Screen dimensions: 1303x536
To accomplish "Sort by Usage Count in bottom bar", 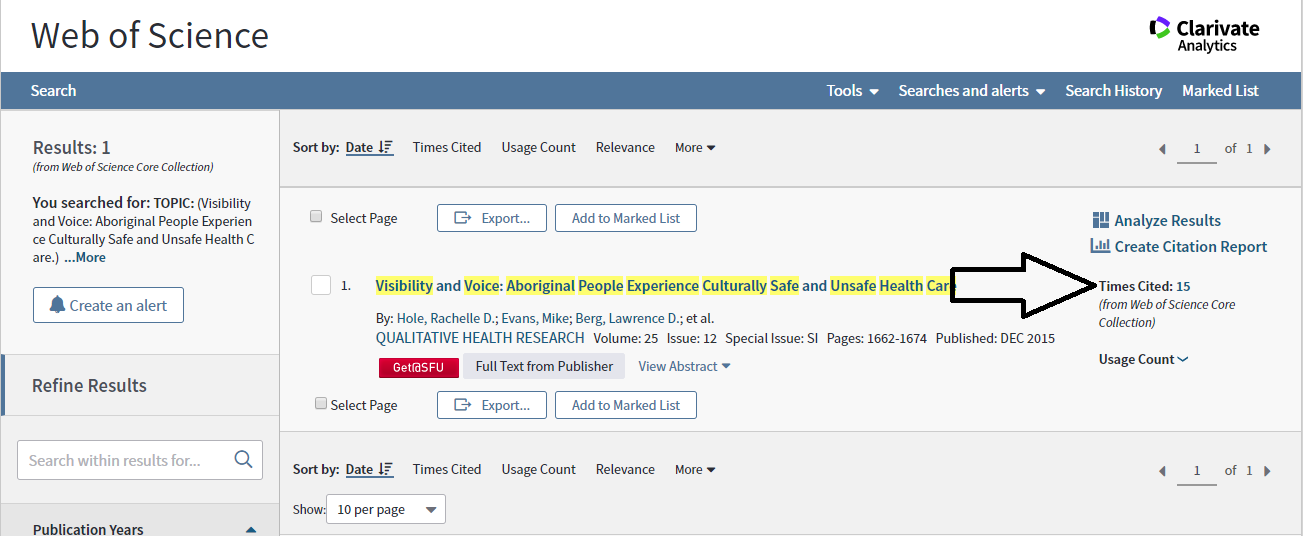I will click(x=539, y=469).
